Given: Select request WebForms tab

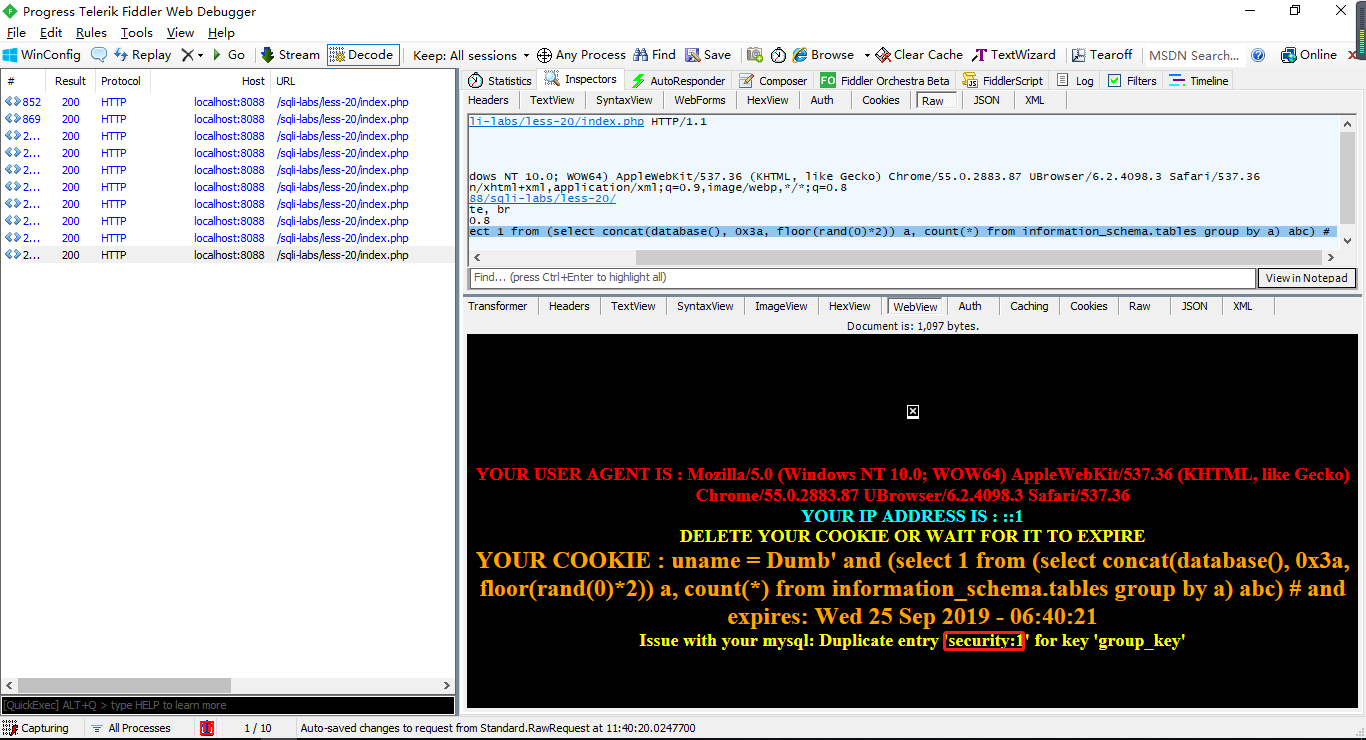Looking at the screenshot, I should [x=700, y=100].
